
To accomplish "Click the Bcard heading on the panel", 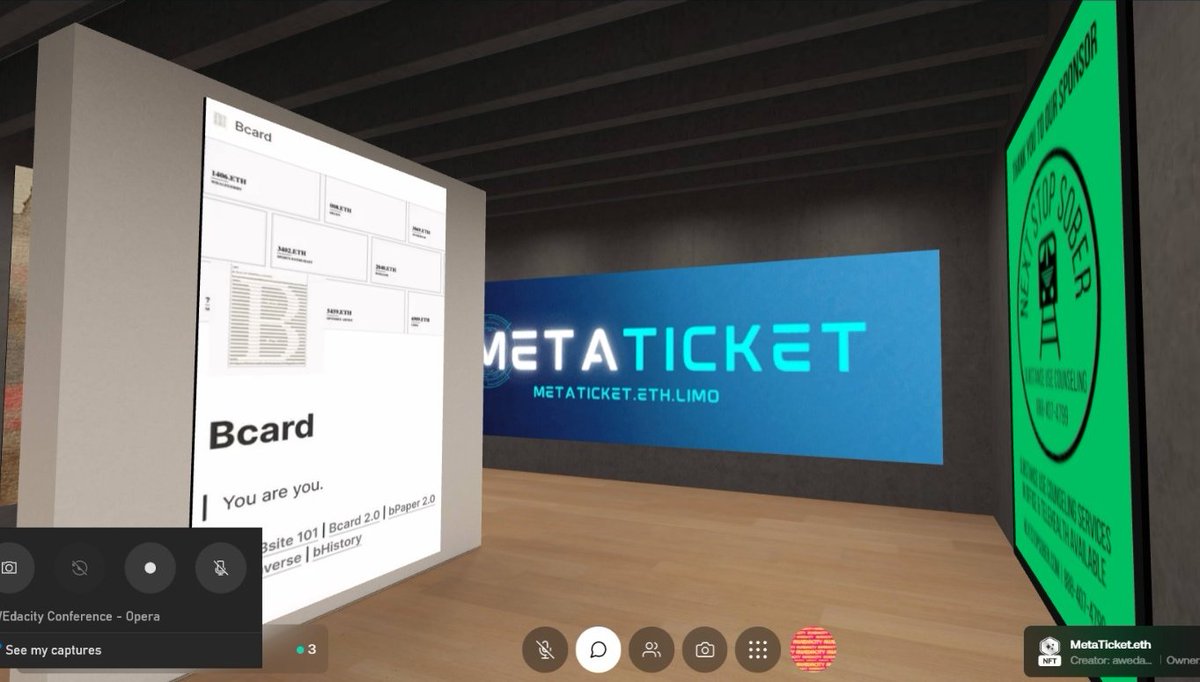I will (261, 432).
